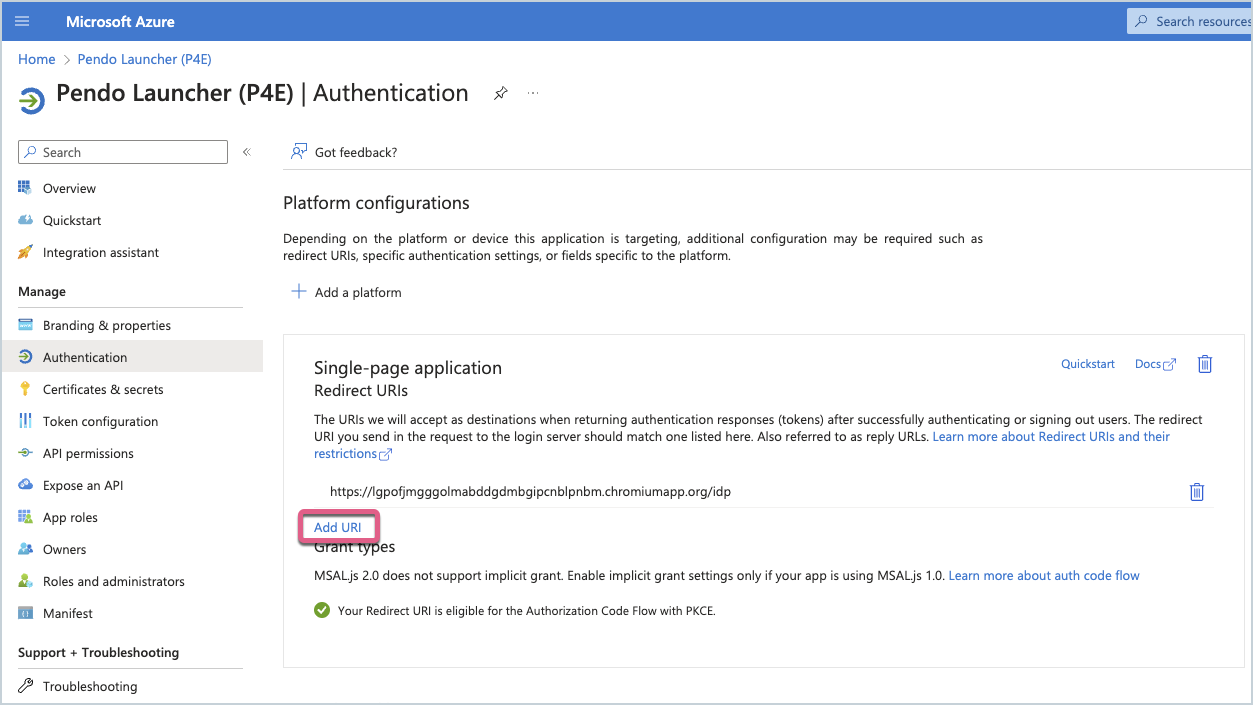The height and width of the screenshot is (705, 1253).
Task: Click the Certificates & secrets key icon
Action: 25,389
